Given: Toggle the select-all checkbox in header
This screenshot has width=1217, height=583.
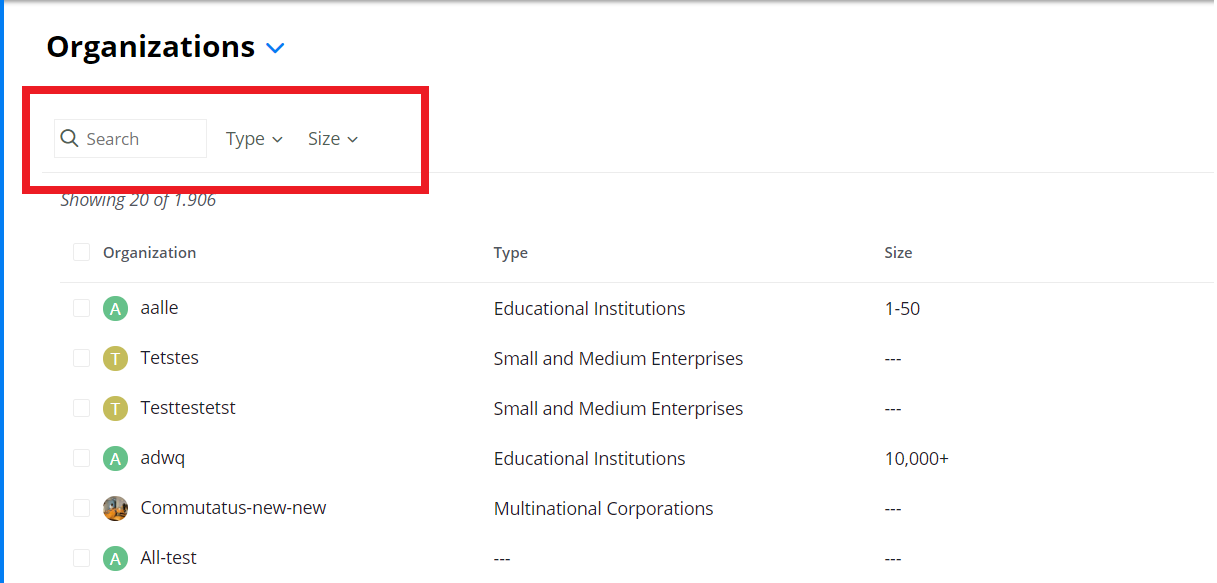Looking at the screenshot, I should tap(82, 252).
